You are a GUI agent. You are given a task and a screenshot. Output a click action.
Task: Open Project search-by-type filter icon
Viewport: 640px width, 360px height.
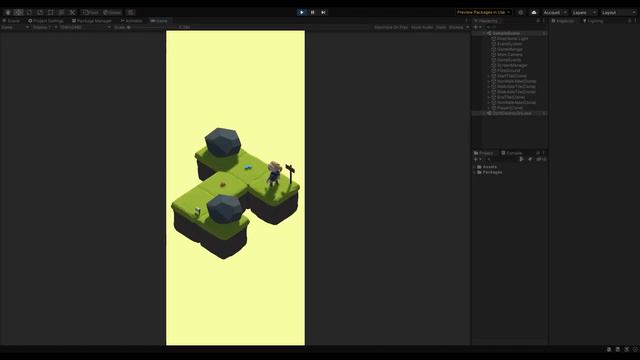pyautogui.click(x=522, y=159)
